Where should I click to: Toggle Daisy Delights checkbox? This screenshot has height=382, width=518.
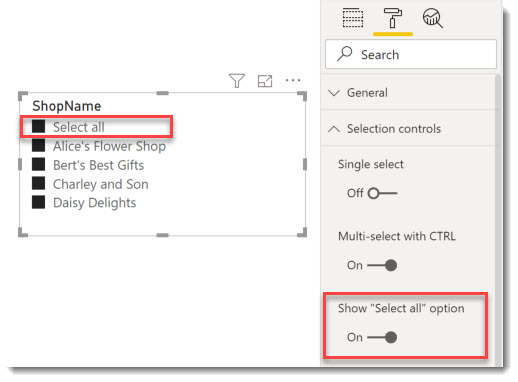[x=38, y=202]
